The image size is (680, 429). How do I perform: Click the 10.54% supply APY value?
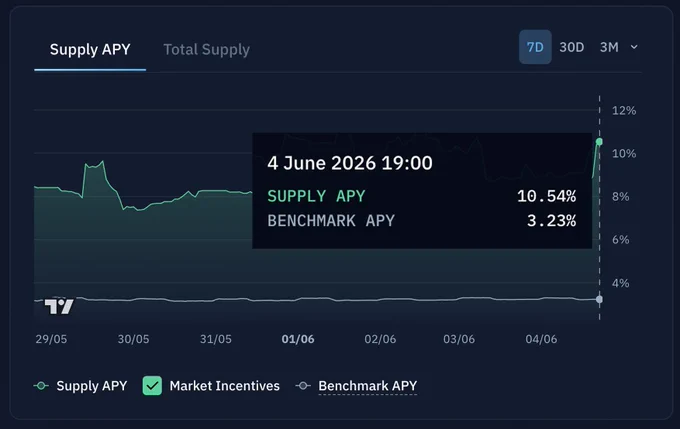coord(546,196)
